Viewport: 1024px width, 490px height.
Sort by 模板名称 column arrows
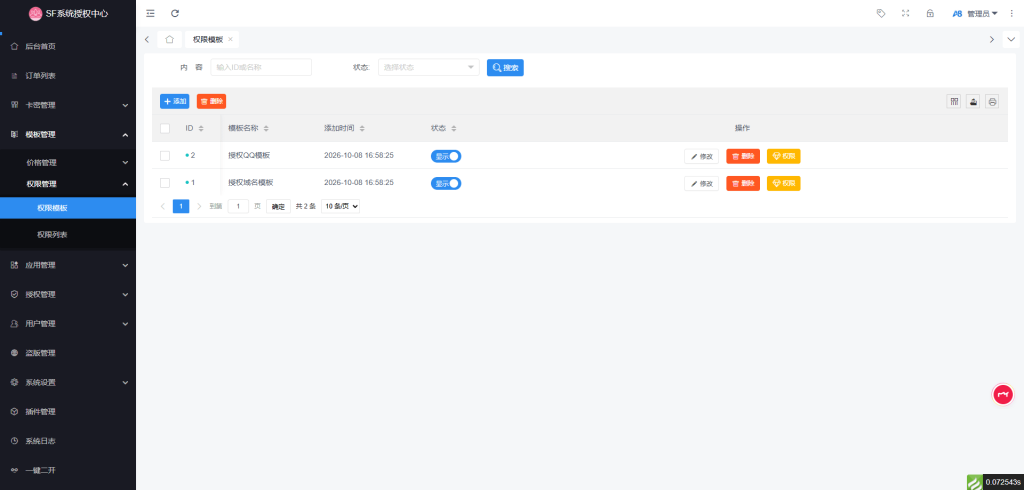[x=266, y=128]
